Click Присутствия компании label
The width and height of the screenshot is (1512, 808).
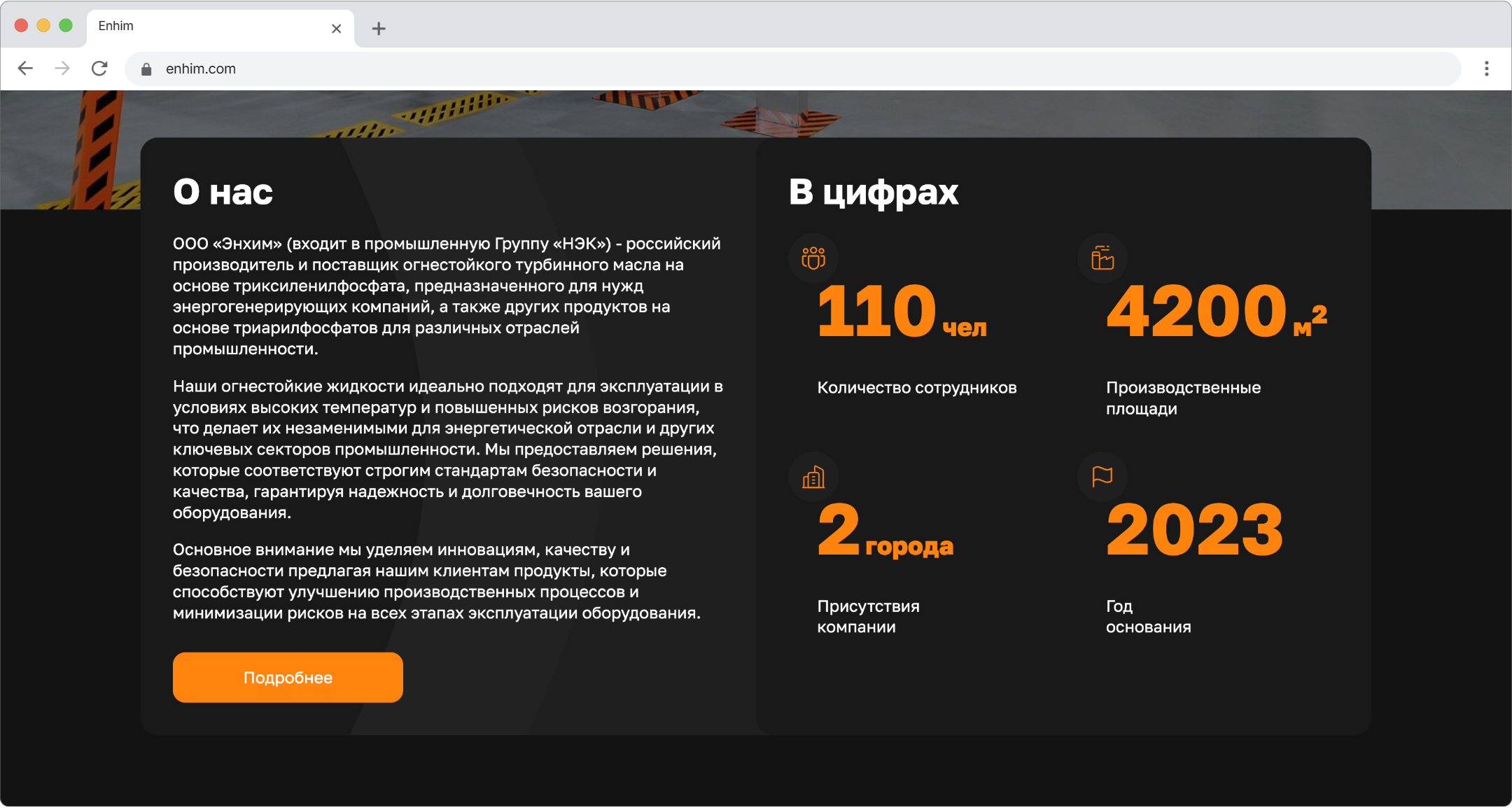(869, 617)
